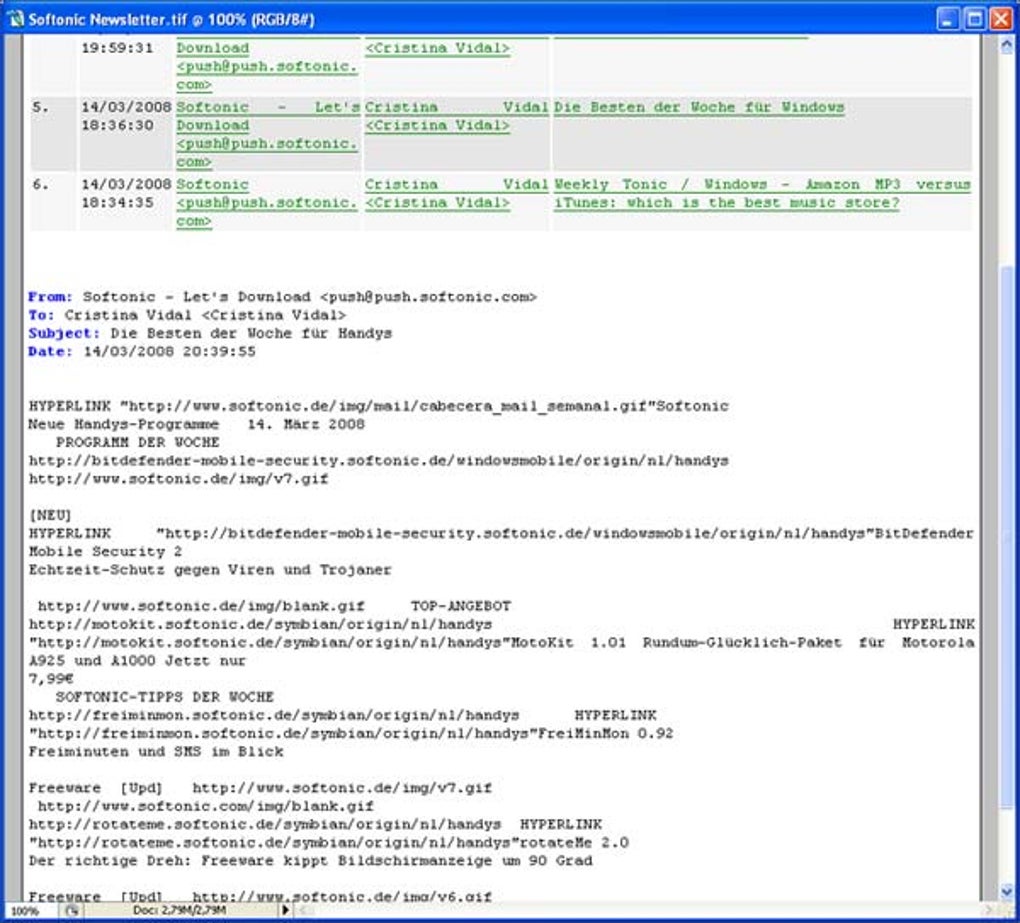Click row number '5.' in message list

pos(40,107)
